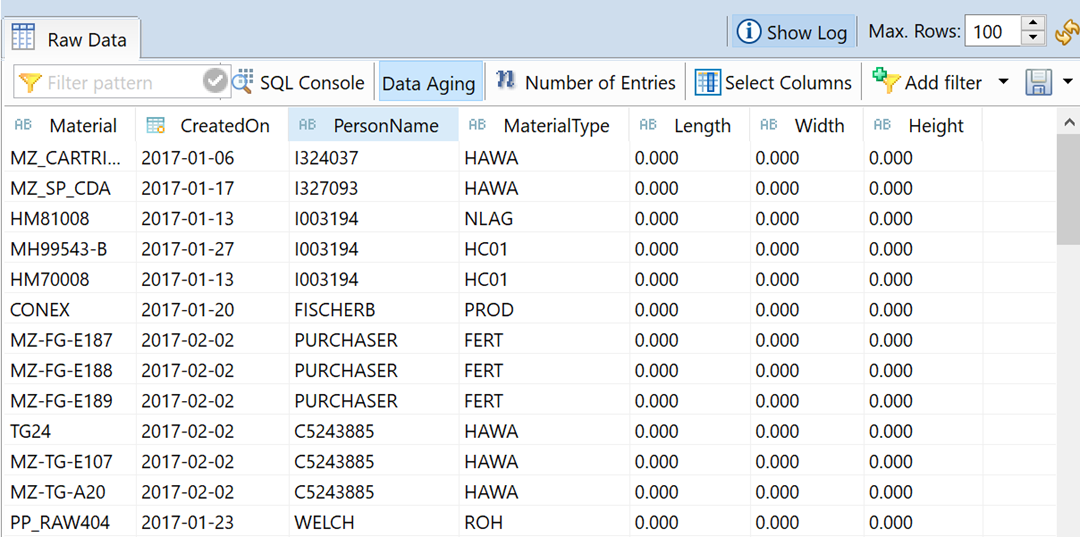Click the Show Log button
Screen dimensions: 1080x537
pos(793,32)
